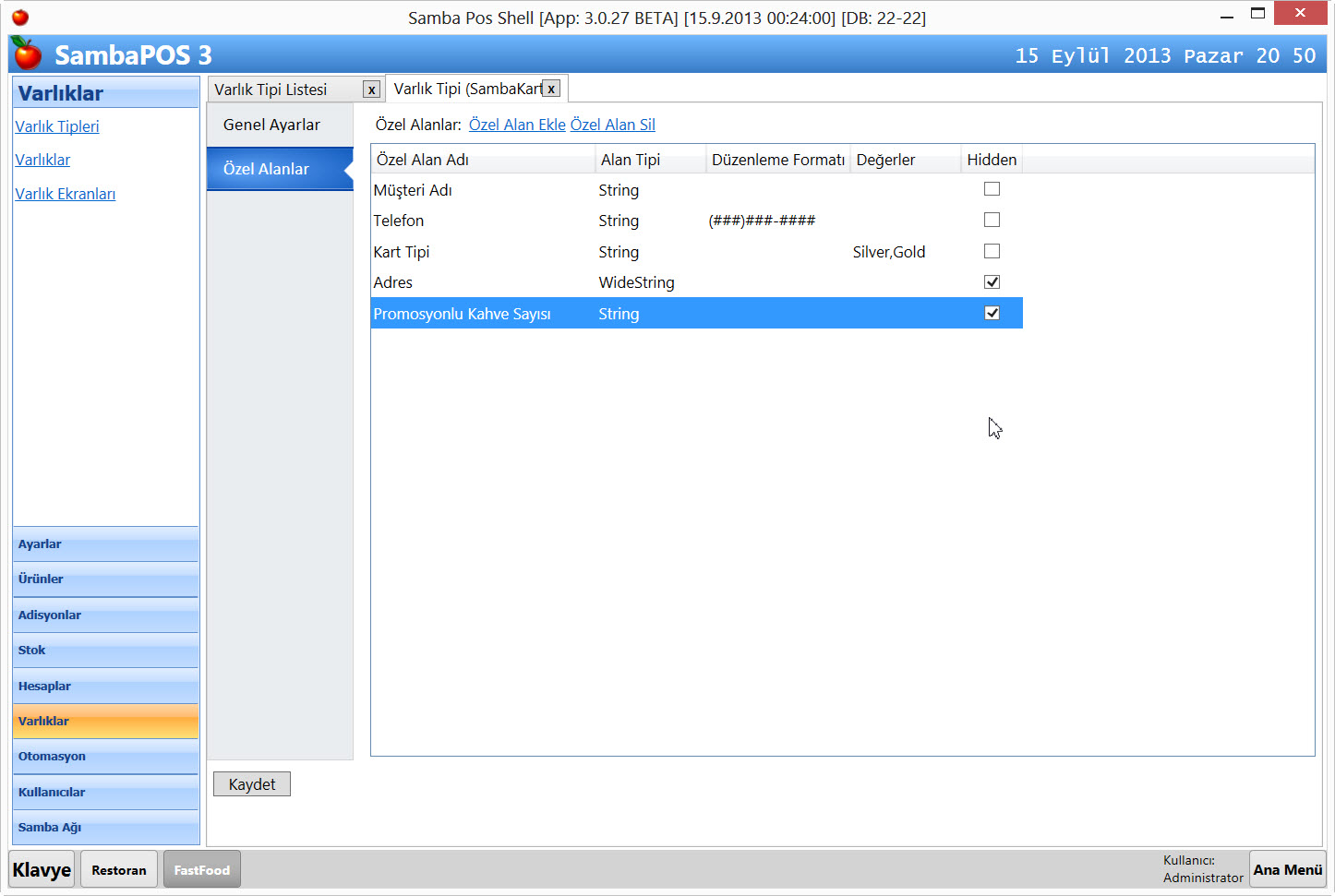Expand the Ürünler sidebar section

click(105, 579)
